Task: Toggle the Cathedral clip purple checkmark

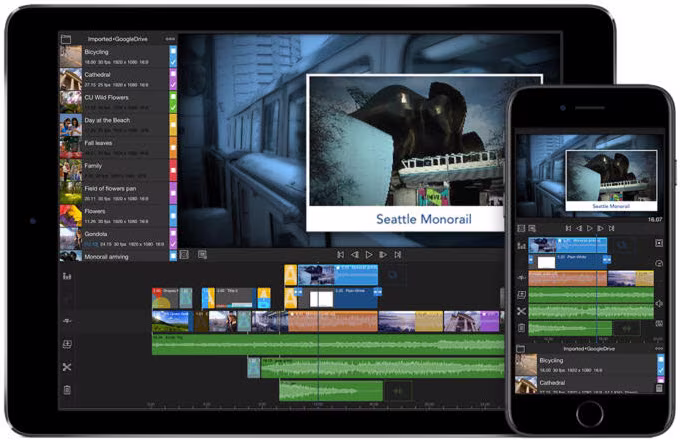Action: tap(173, 85)
